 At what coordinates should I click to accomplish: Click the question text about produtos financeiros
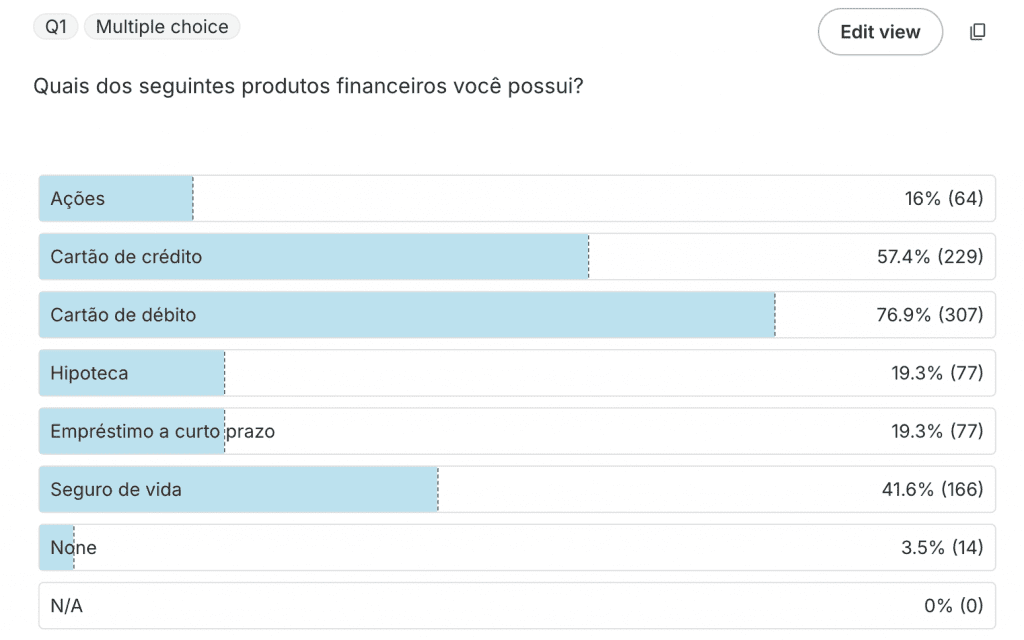coord(308,86)
